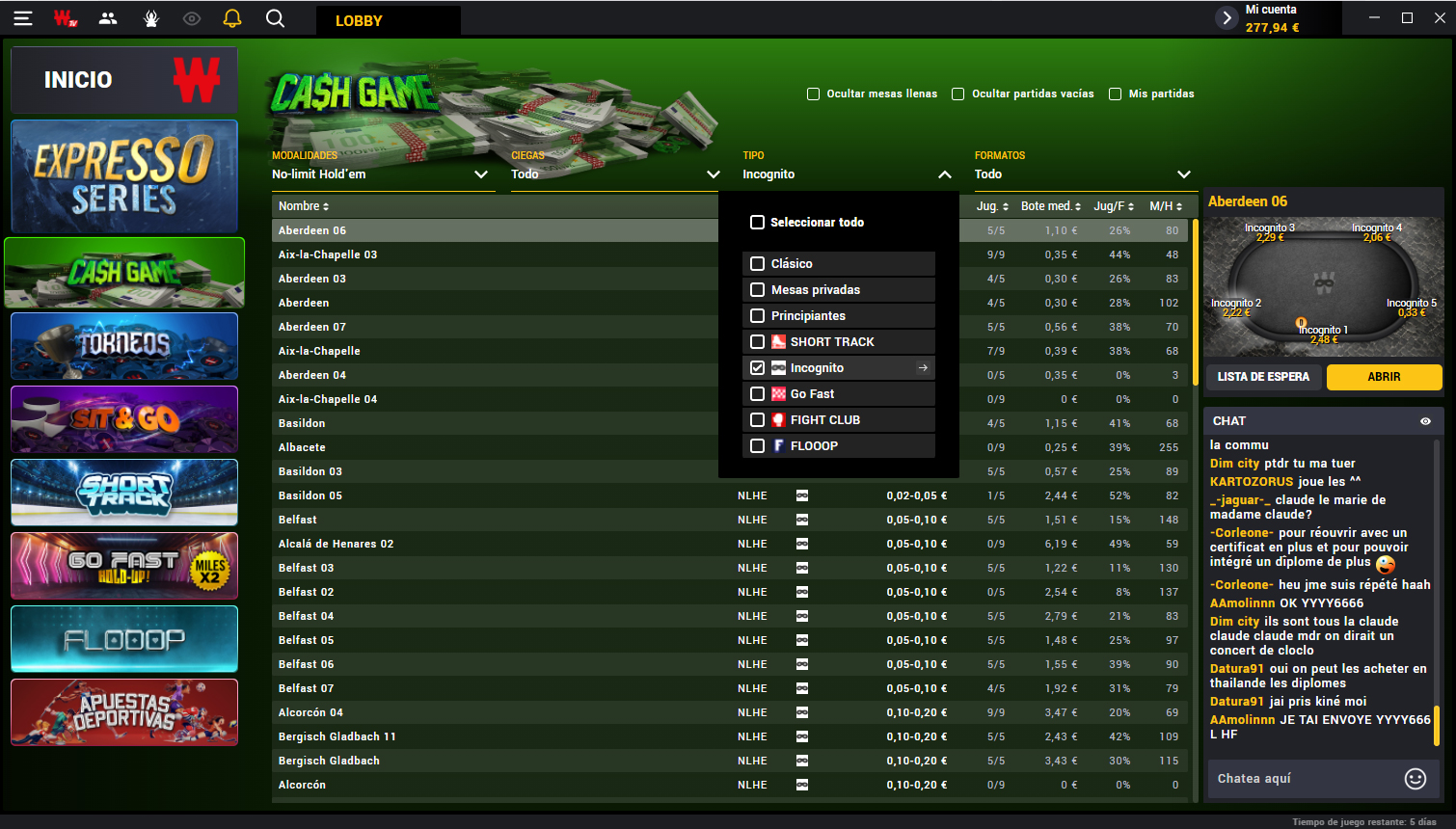Open the friends list icon
1456x829 pixels.
pyautogui.click(x=108, y=18)
